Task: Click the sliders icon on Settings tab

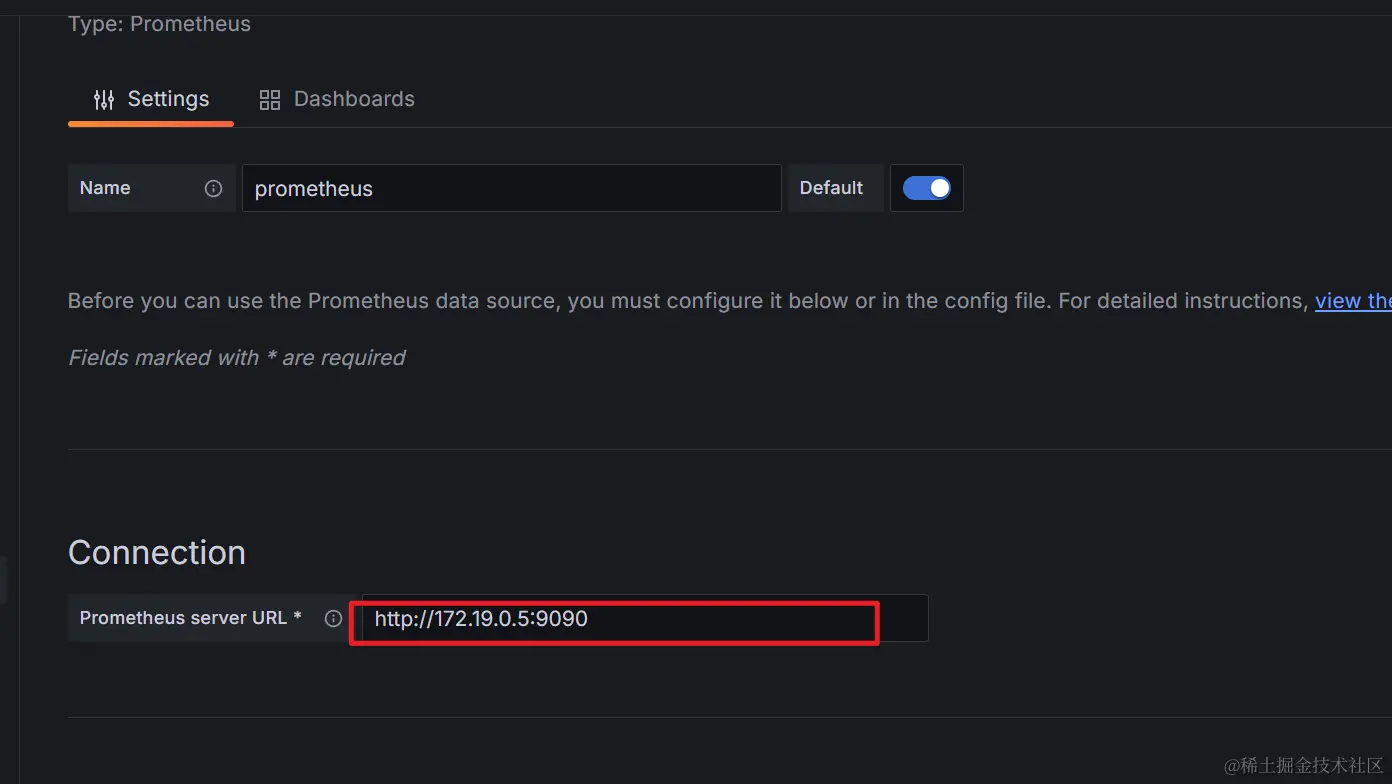Action: pyautogui.click(x=104, y=99)
